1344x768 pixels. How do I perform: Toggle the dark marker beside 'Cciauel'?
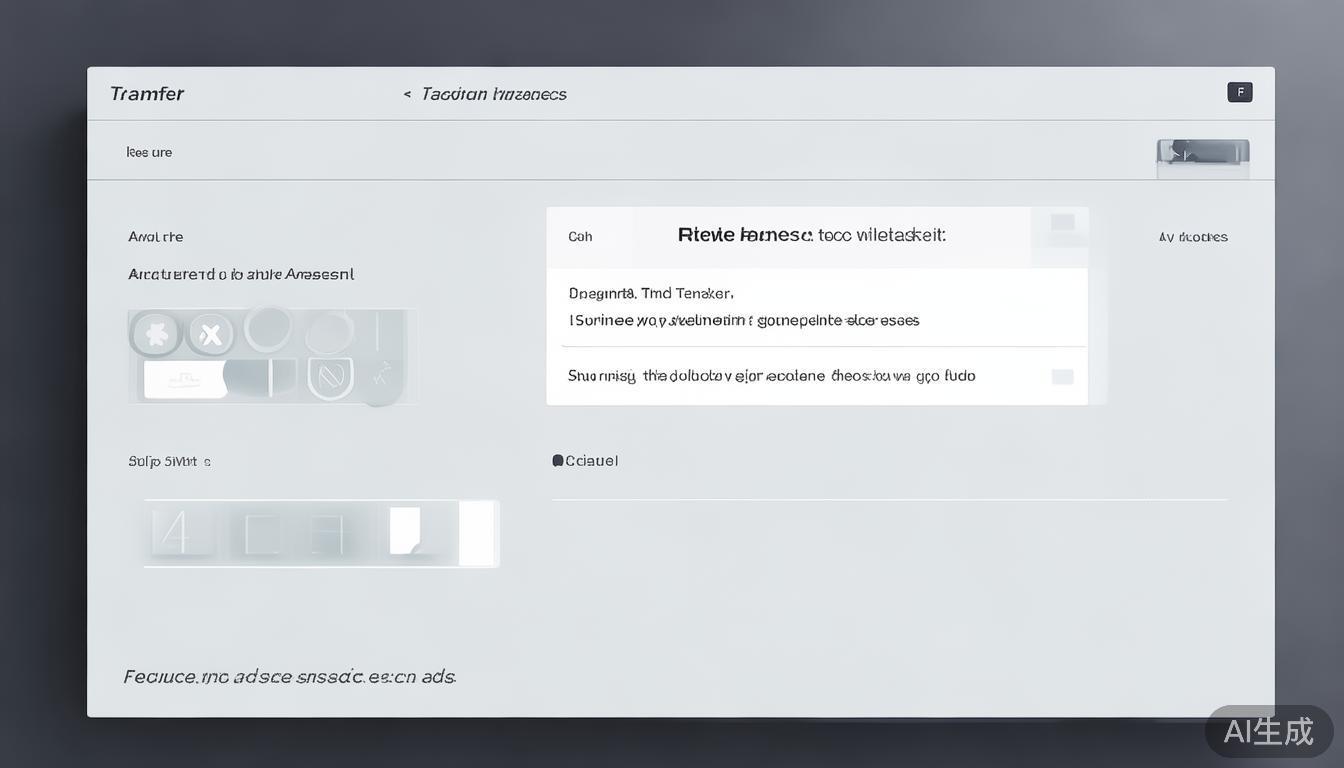558,461
